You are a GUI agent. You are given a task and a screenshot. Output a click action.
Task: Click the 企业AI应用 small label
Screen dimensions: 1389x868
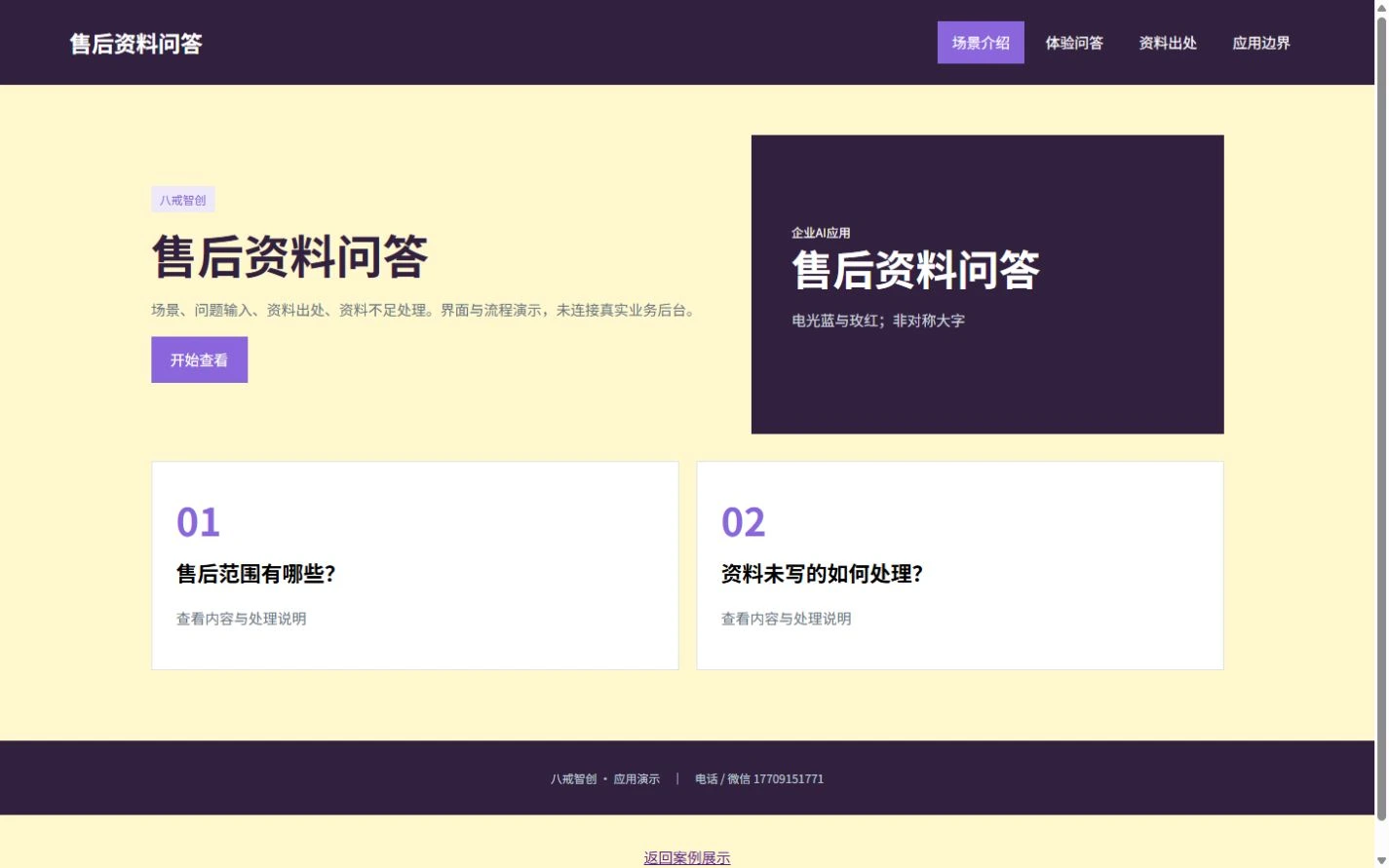pyautogui.click(x=821, y=233)
